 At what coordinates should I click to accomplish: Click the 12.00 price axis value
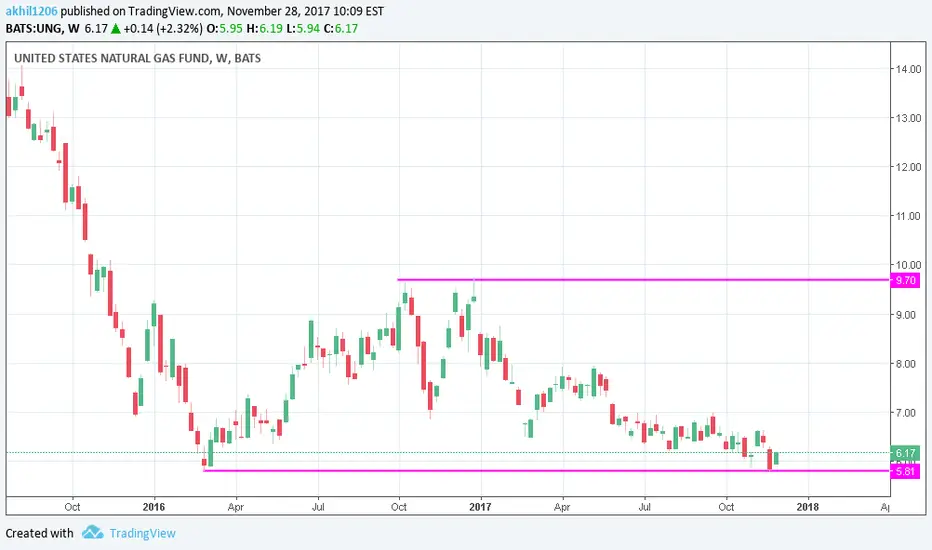pyautogui.click(x=909, y=167)
